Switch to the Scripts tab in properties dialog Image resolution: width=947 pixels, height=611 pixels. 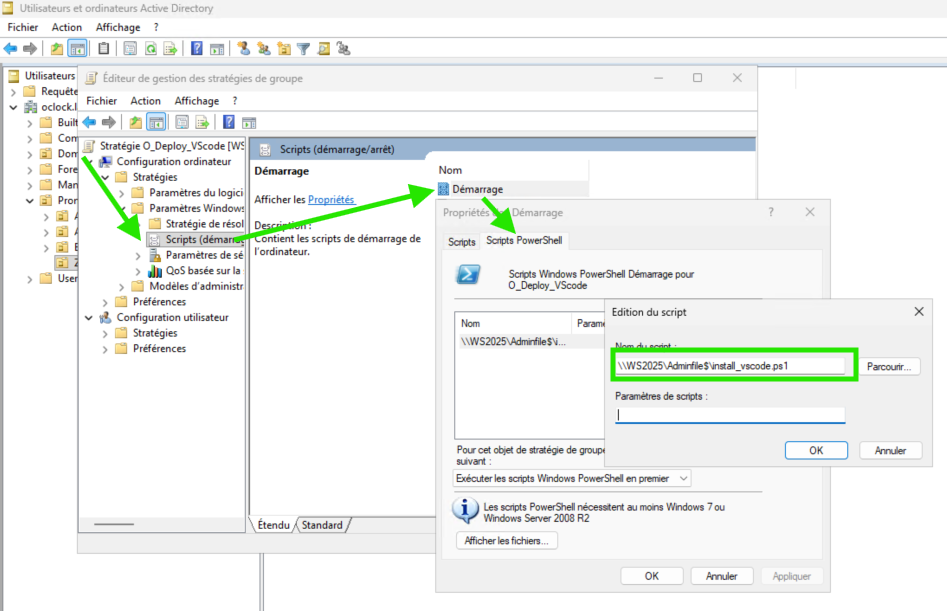click(462, 242)
